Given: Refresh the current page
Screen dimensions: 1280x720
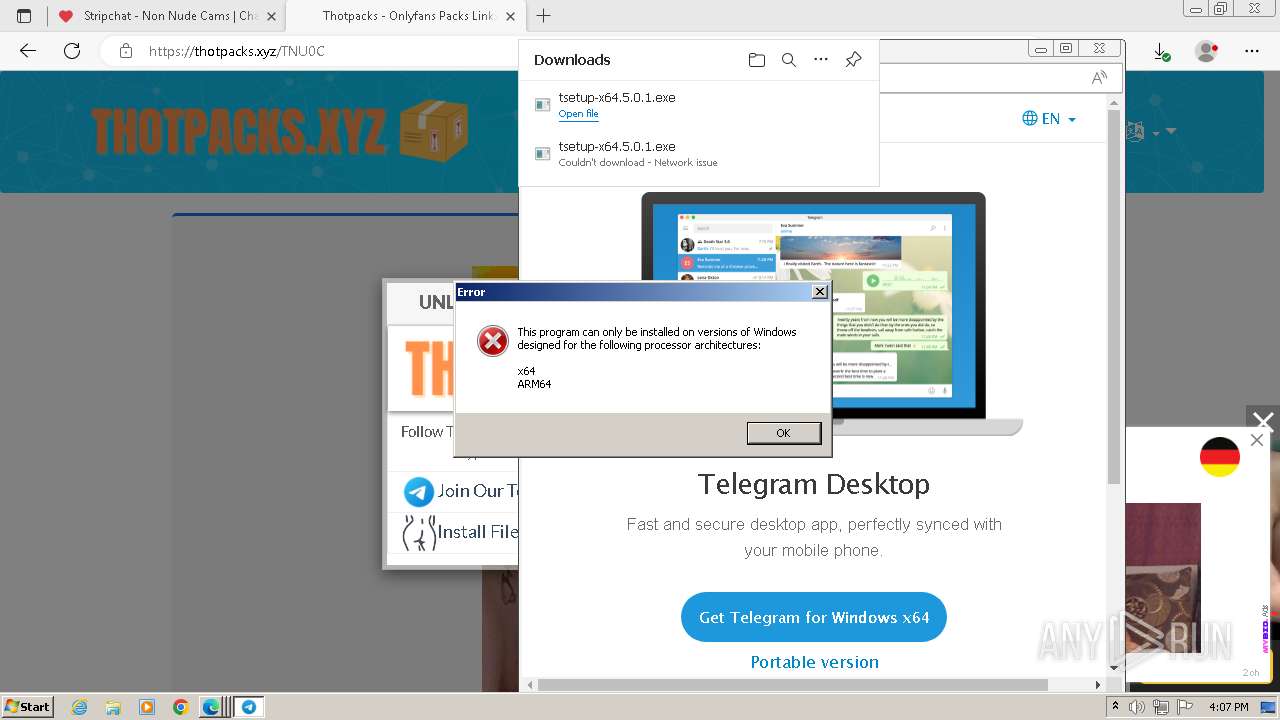Looking at the screenshot, I should pyautogui.click(x=72, y=51).
